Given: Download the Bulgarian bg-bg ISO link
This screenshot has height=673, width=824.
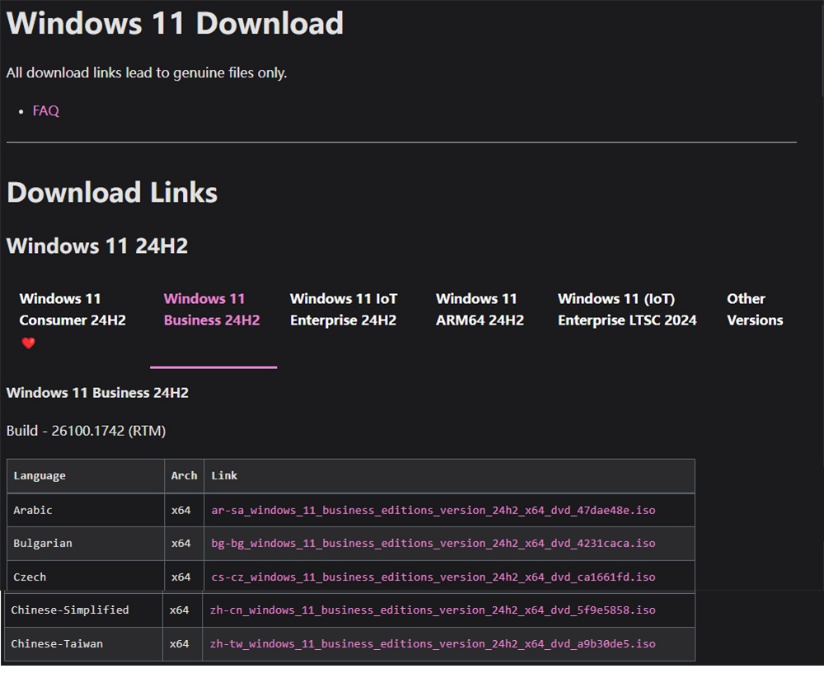Looking at the screenshot, I should coord(433,543).
